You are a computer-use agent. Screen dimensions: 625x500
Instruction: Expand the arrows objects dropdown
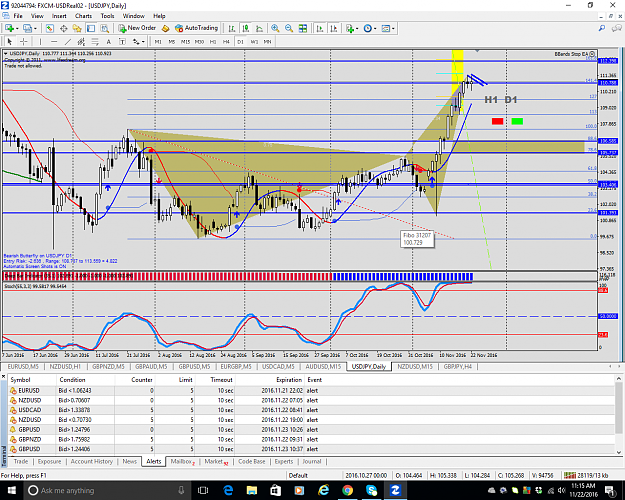[143, 41]
